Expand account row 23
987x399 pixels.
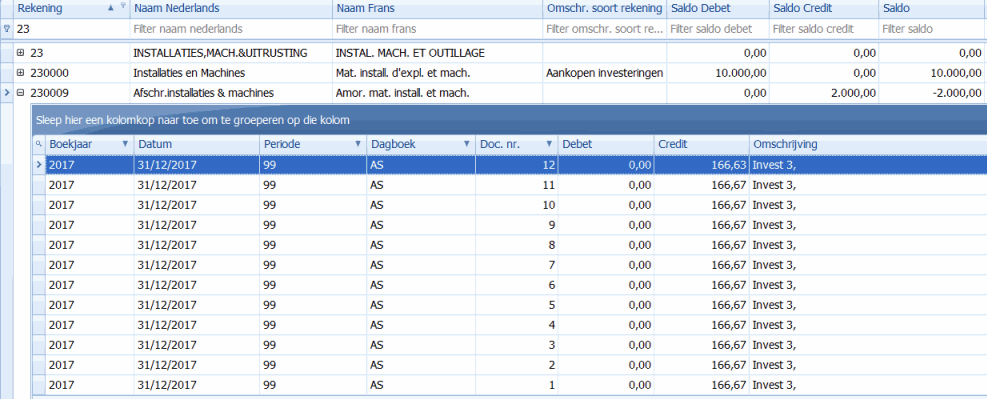point(20,53)
